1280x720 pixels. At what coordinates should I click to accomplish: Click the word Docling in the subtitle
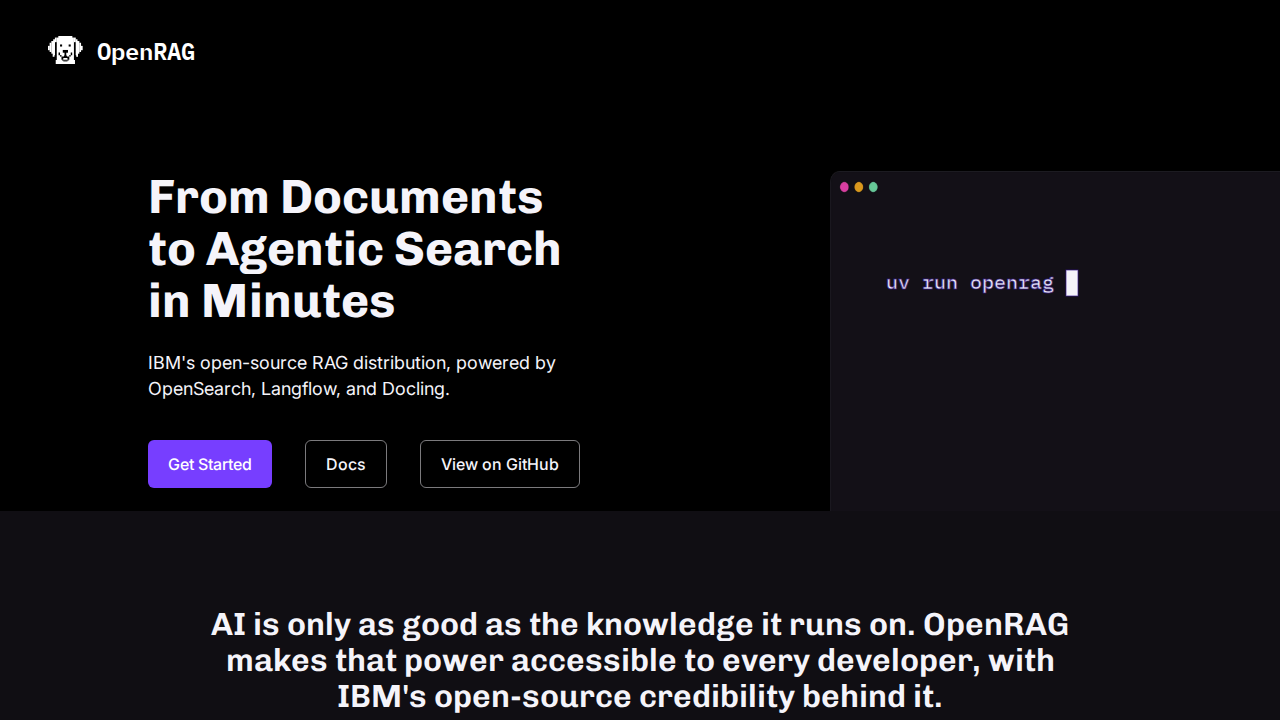(x=413, y=389)
